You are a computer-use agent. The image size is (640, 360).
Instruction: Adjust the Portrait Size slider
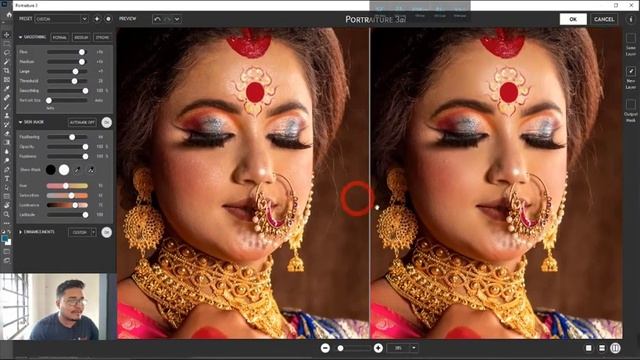pos(67,100)
